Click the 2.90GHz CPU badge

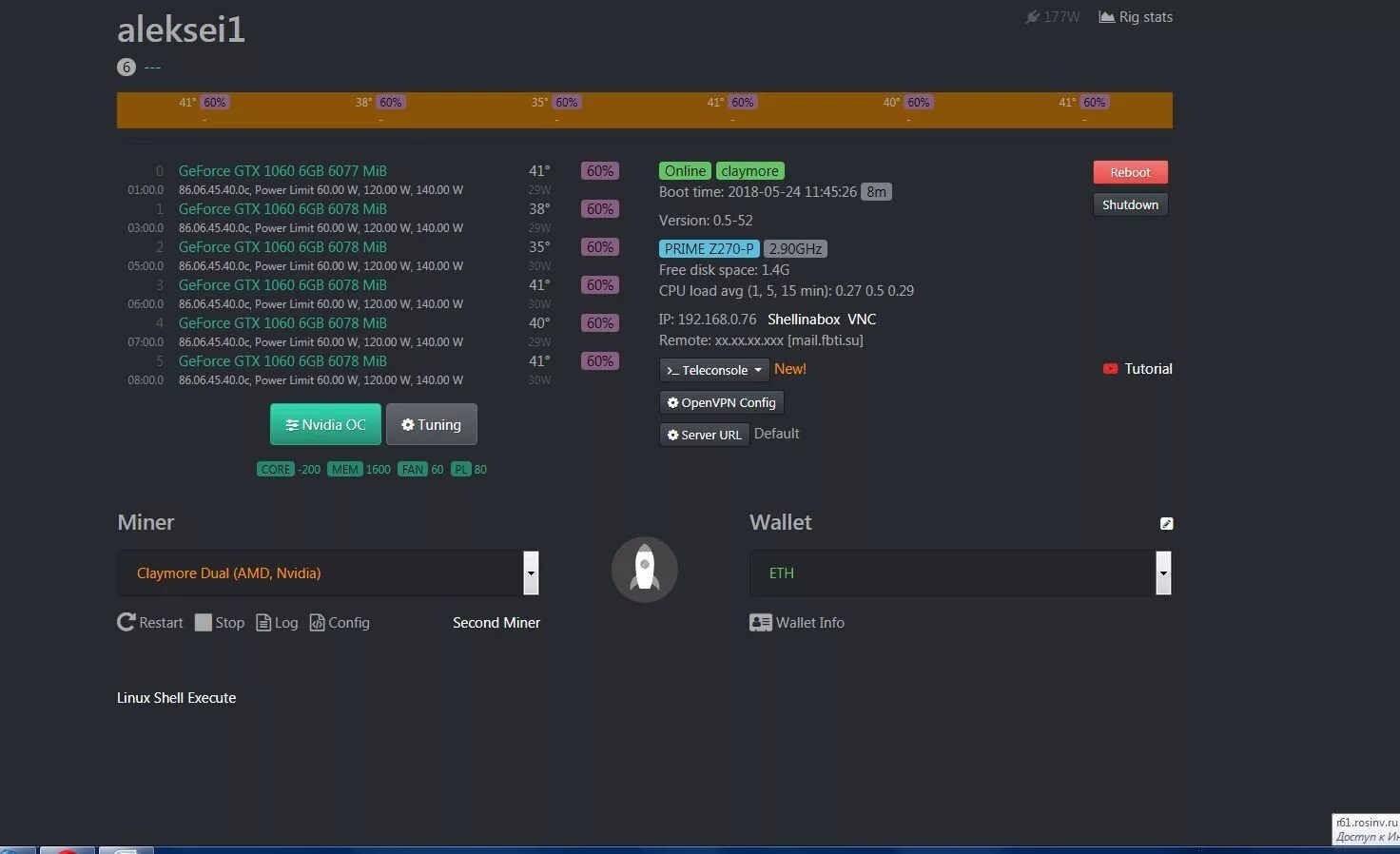(x=795, y=249)
